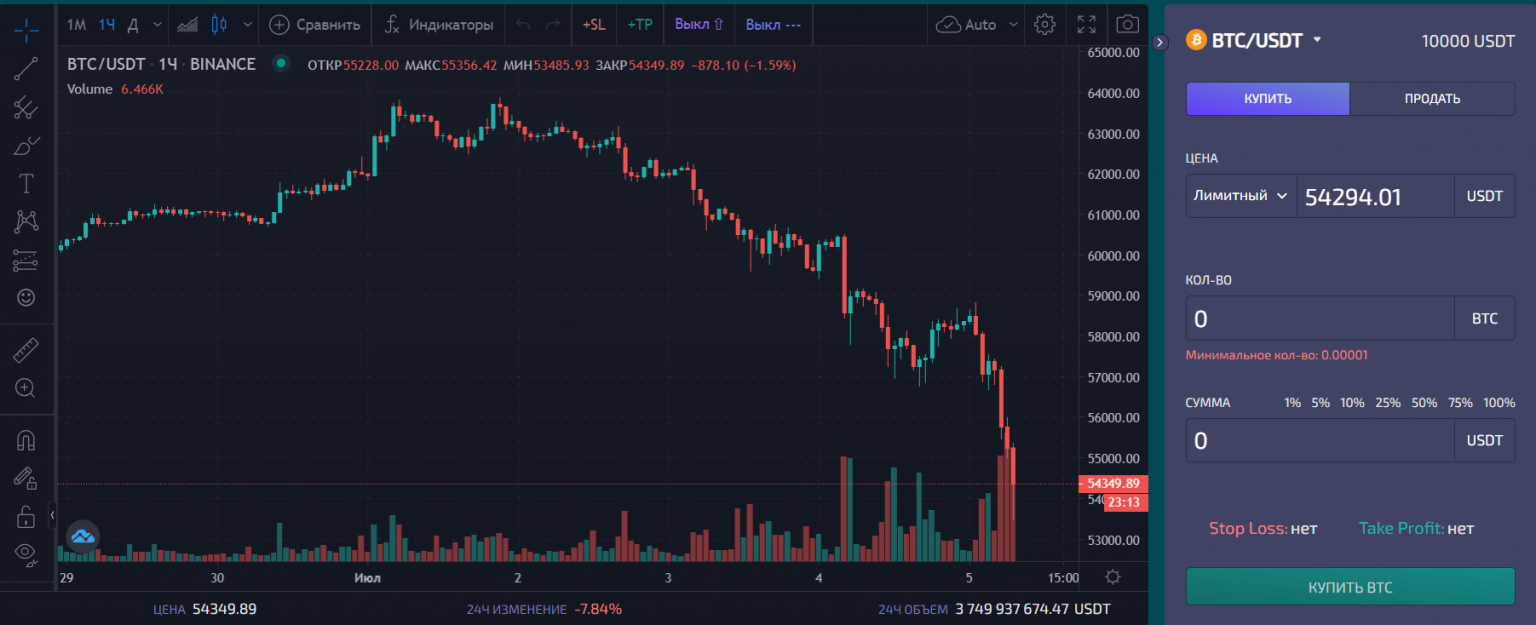Image resolution: width=1536 pixels, height=625 pixels.
Task: Open the emoji icons tool
Action: pyautogui.click(x=26, y=298)
